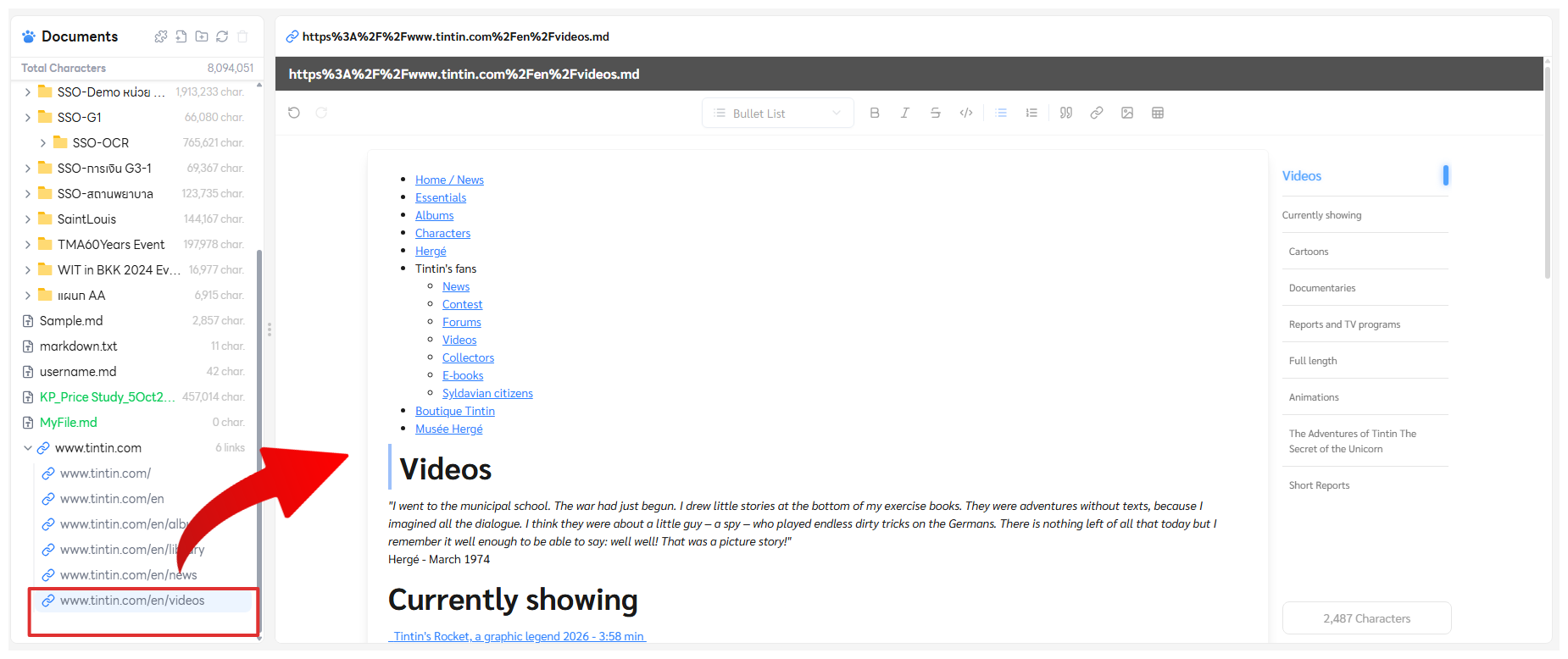Insert a hyperlink using the link icon
1568x659 pixels.
point(1097,113)
